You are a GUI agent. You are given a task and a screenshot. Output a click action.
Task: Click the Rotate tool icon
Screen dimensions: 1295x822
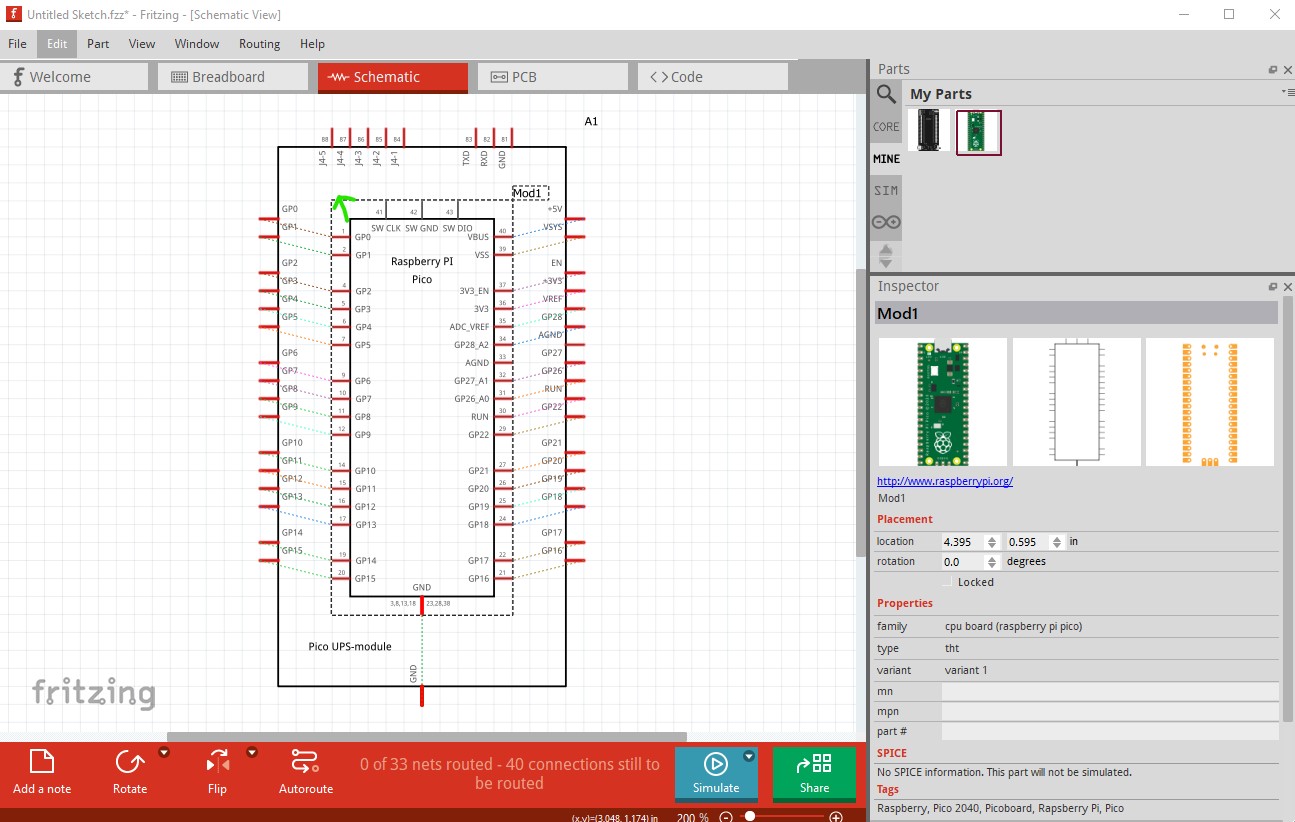130,763
